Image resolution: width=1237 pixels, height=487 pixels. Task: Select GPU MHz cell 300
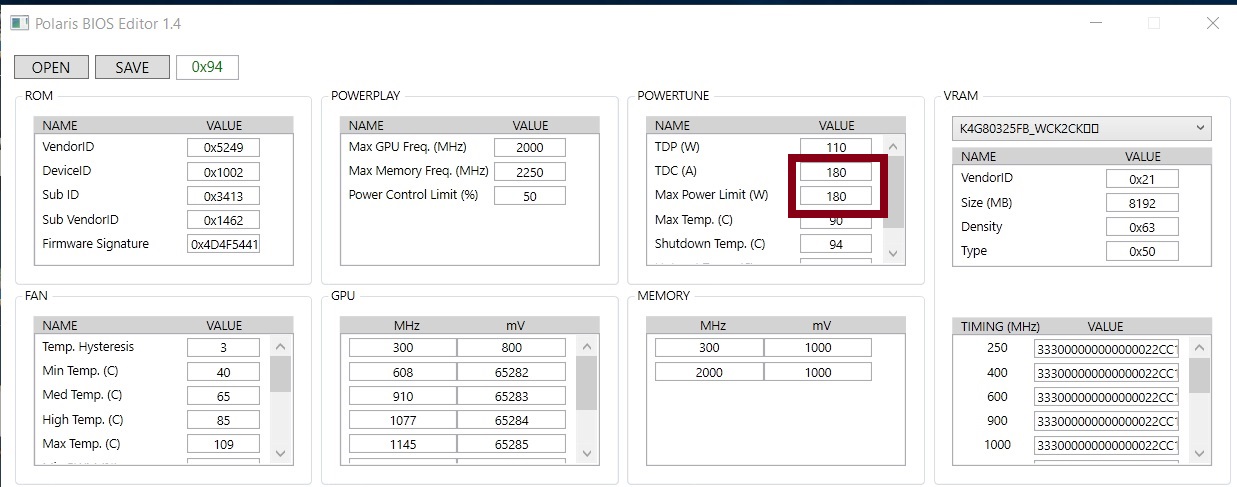(x=402, y=347)
